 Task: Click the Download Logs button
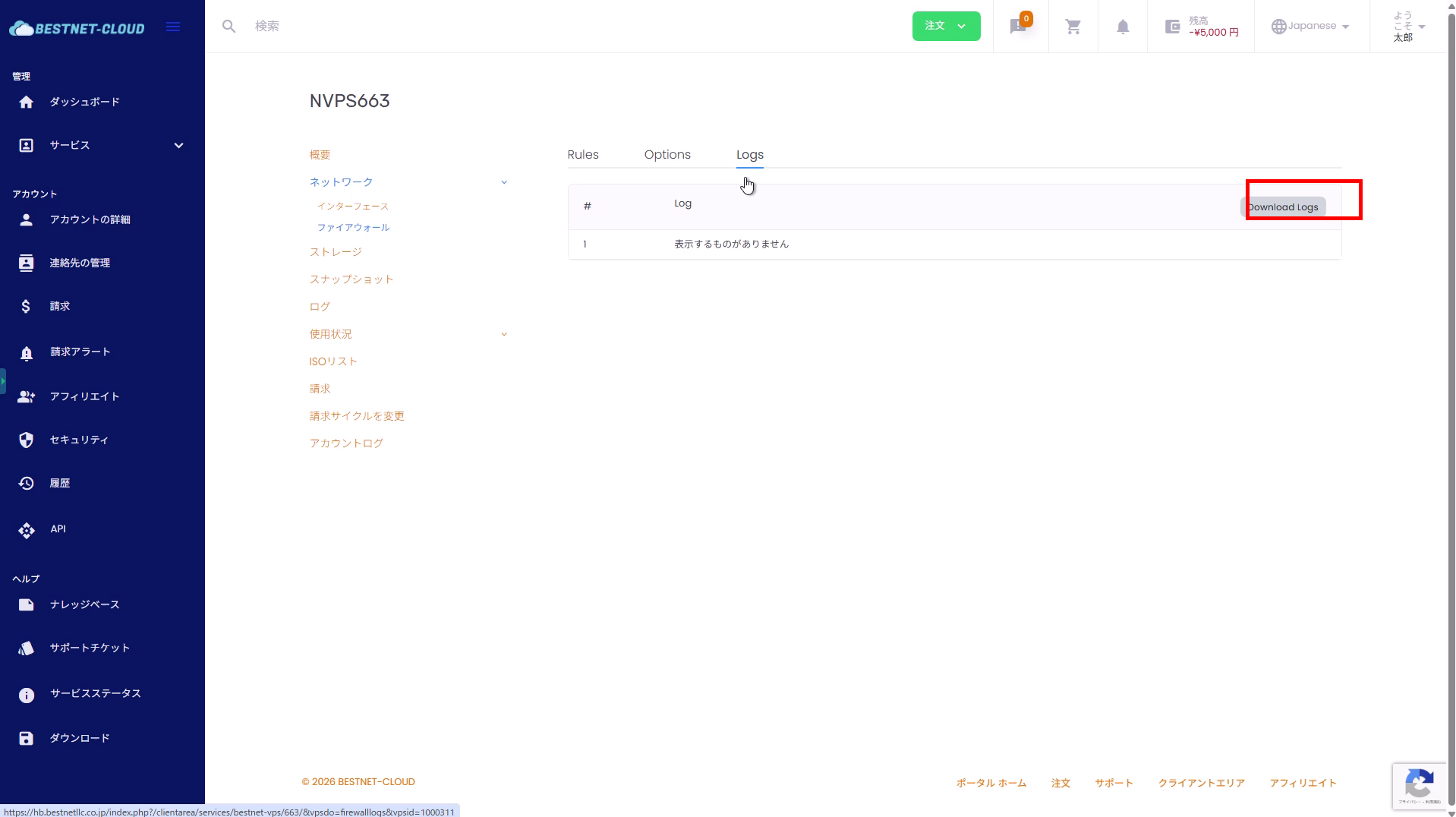pos(1283,207)
